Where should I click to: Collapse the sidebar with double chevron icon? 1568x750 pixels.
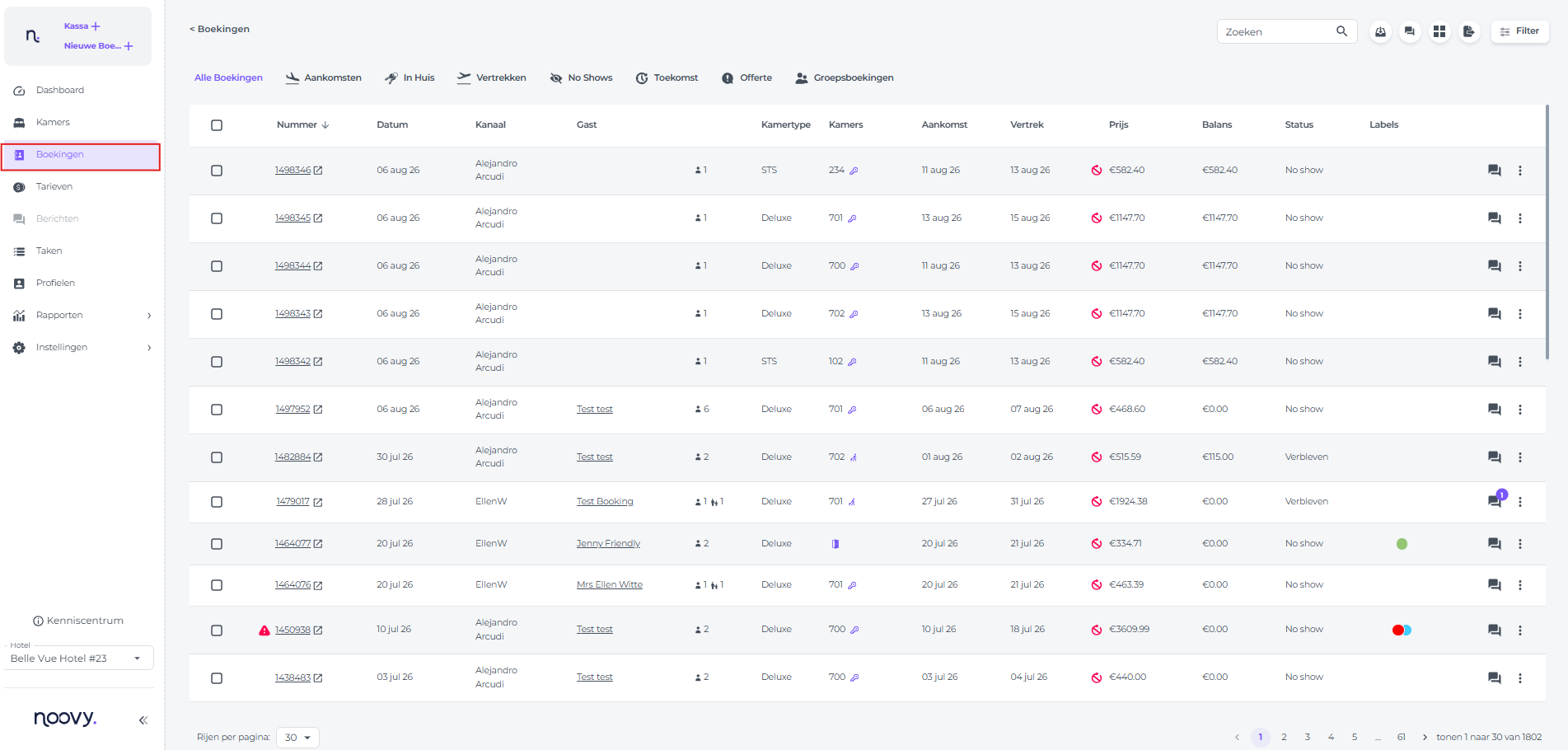click(x=143, y=720)
